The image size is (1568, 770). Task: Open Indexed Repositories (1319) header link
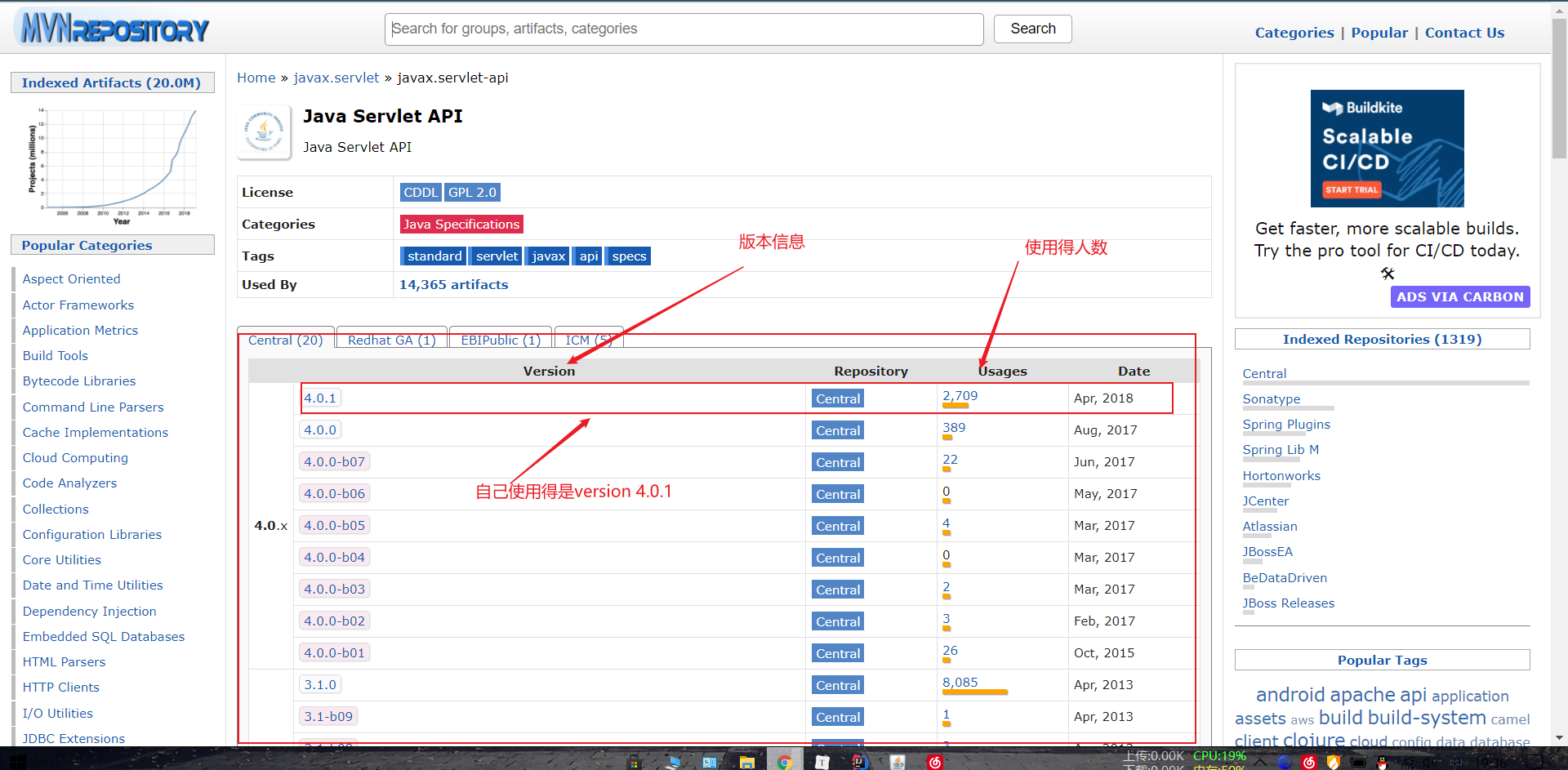coord(1382,339)
